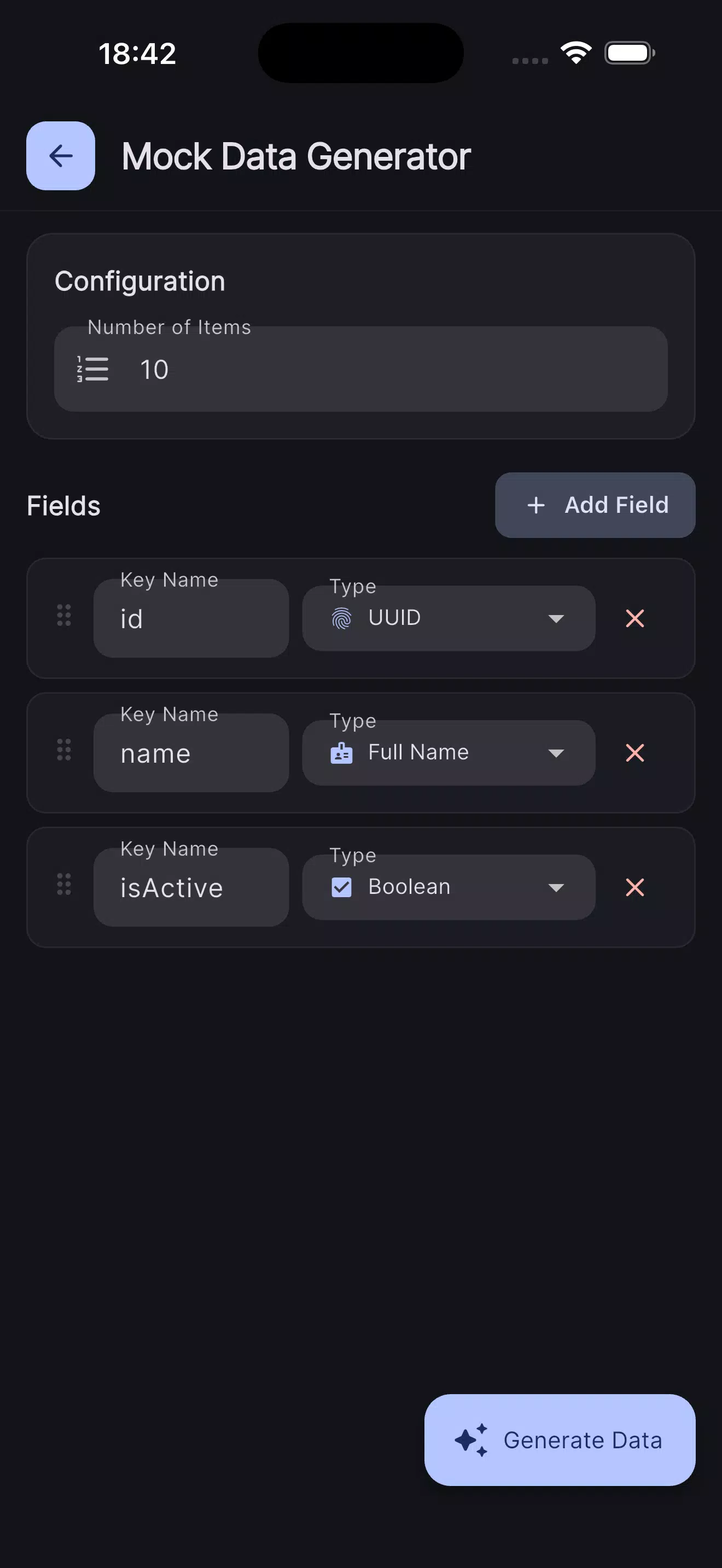Click the drag handle for the isActive field
722x1568 pixels.
pos(64,885)
